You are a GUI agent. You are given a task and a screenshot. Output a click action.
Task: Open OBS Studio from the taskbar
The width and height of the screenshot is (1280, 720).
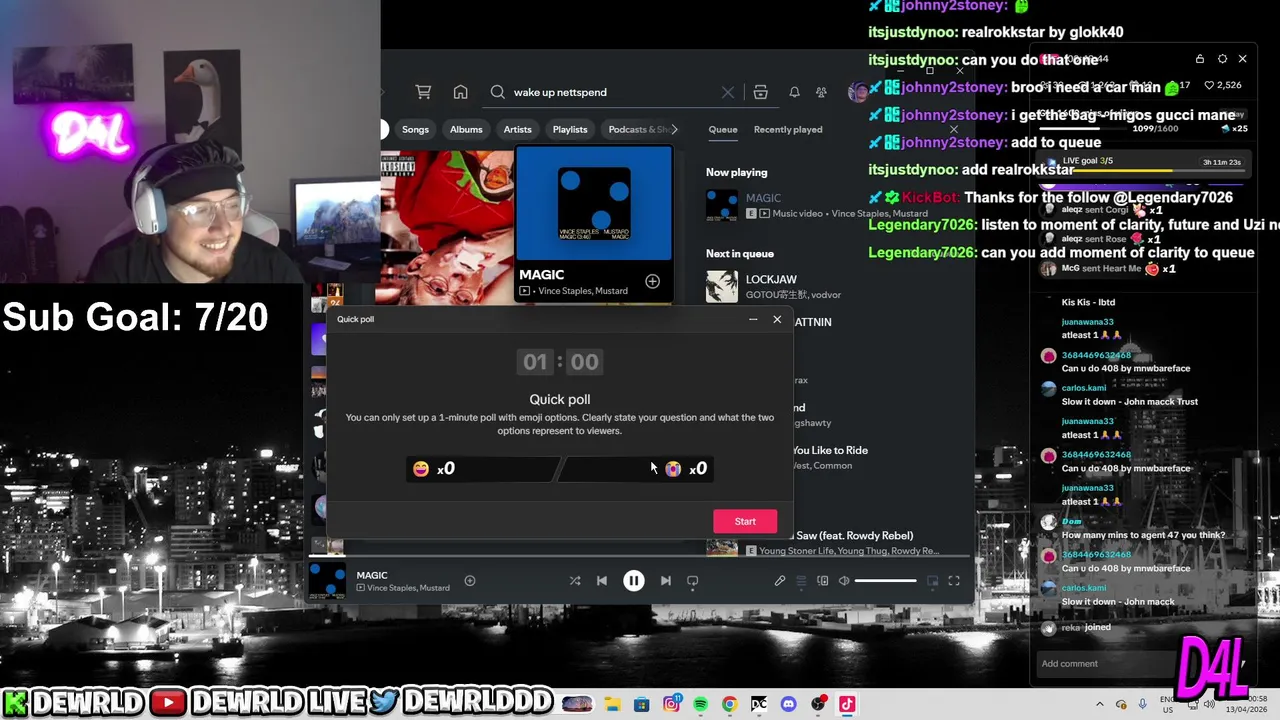(818, 704)
